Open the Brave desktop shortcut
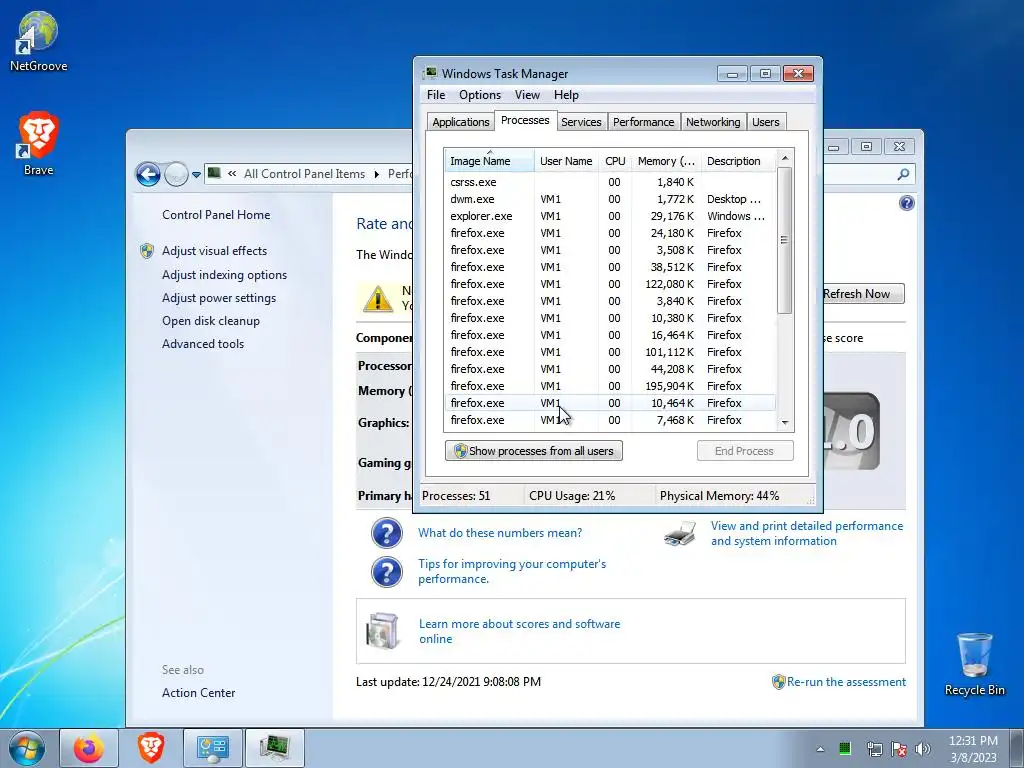Screen dimensions: 1024x768 [x=38, y=144]
